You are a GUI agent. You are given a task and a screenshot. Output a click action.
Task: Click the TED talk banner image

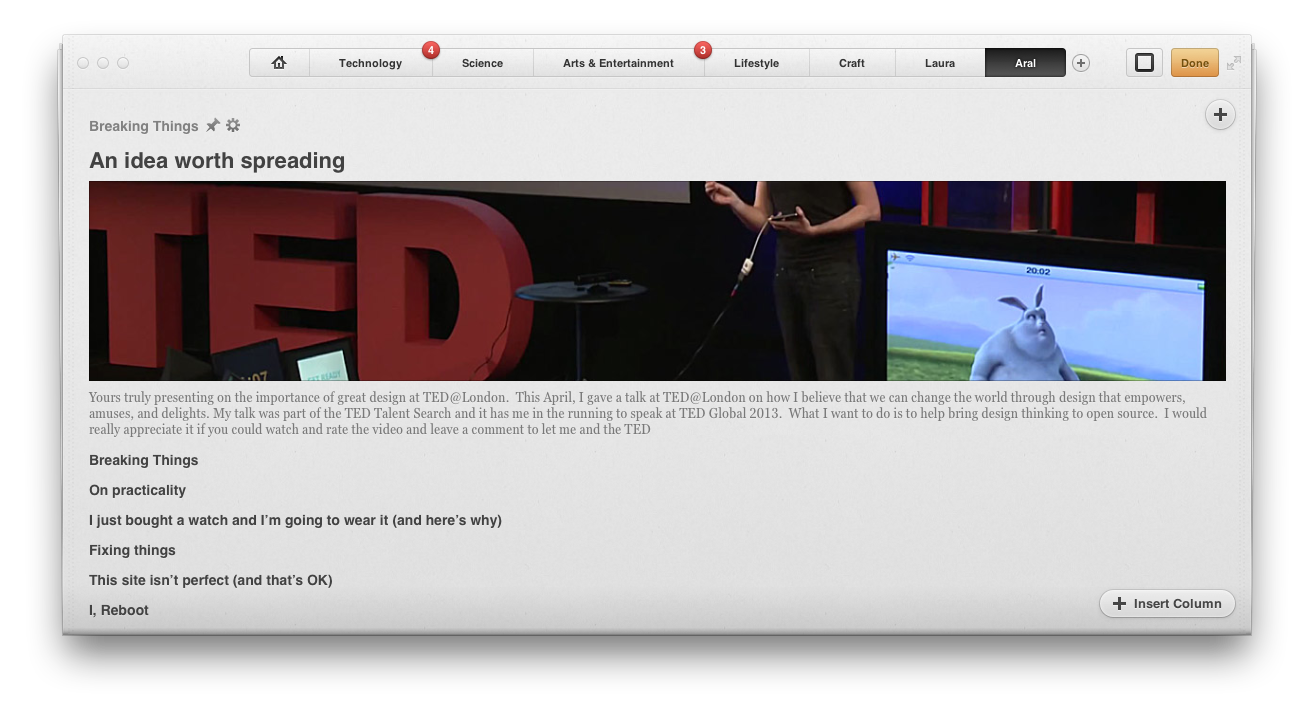(x=657, y=281)
